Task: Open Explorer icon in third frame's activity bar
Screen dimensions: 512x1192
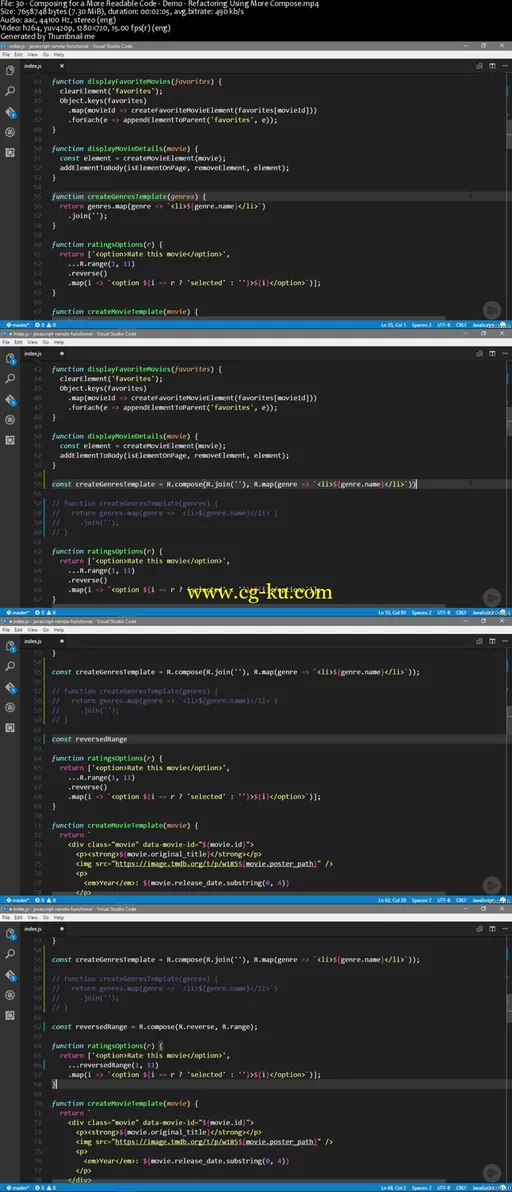Action: pos(10,645)
